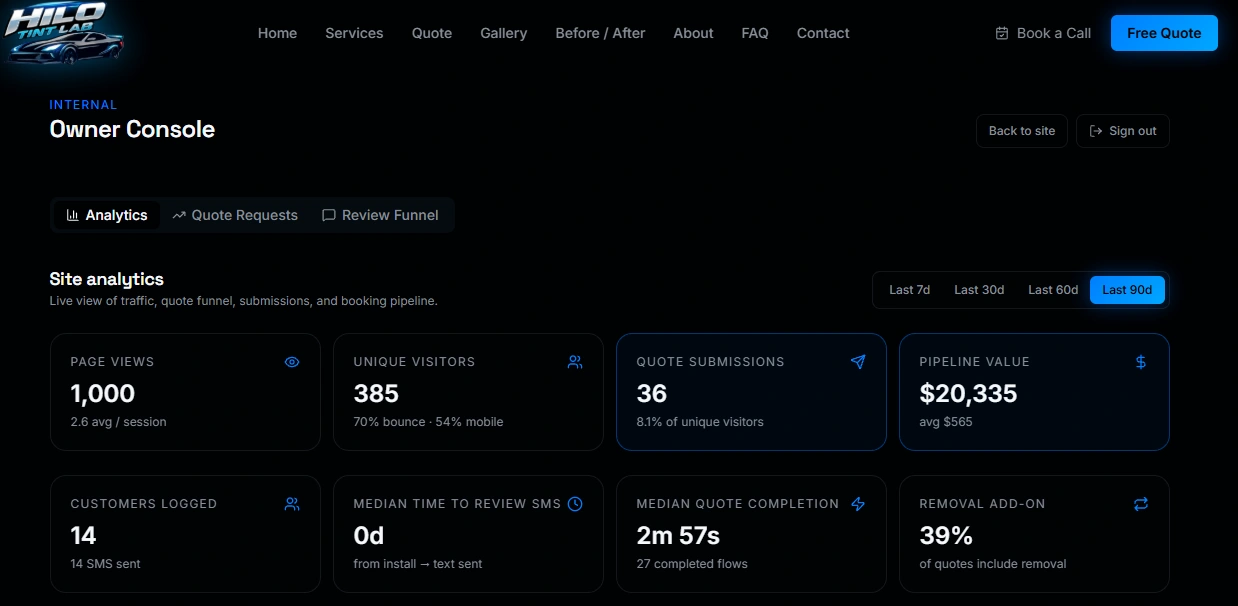Click the '2.6 avg / session' text
Image resolution: width=1238 pixels, height=606 pixels.
118,422
